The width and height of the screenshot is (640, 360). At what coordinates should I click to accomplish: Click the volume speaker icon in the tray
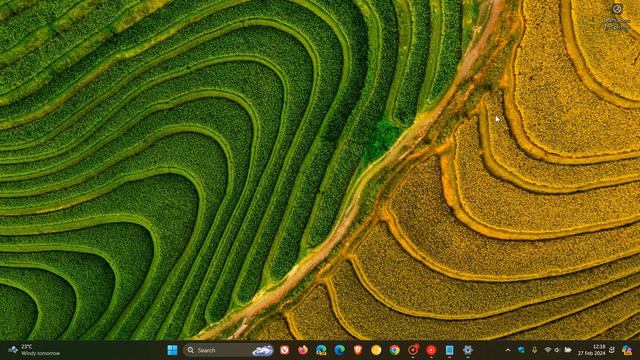point(557,350)
